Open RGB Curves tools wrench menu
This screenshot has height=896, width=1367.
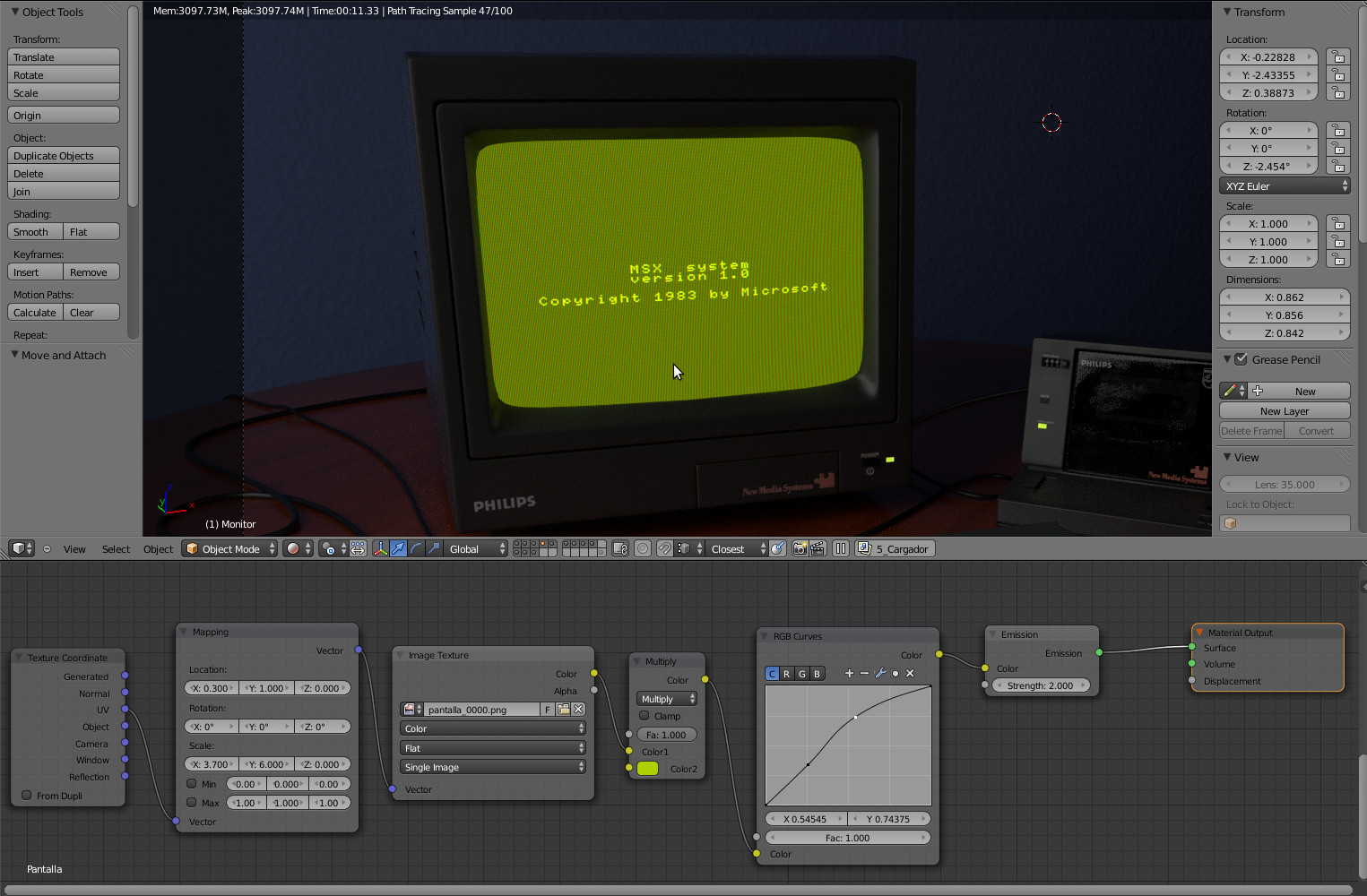coord(879,673)
